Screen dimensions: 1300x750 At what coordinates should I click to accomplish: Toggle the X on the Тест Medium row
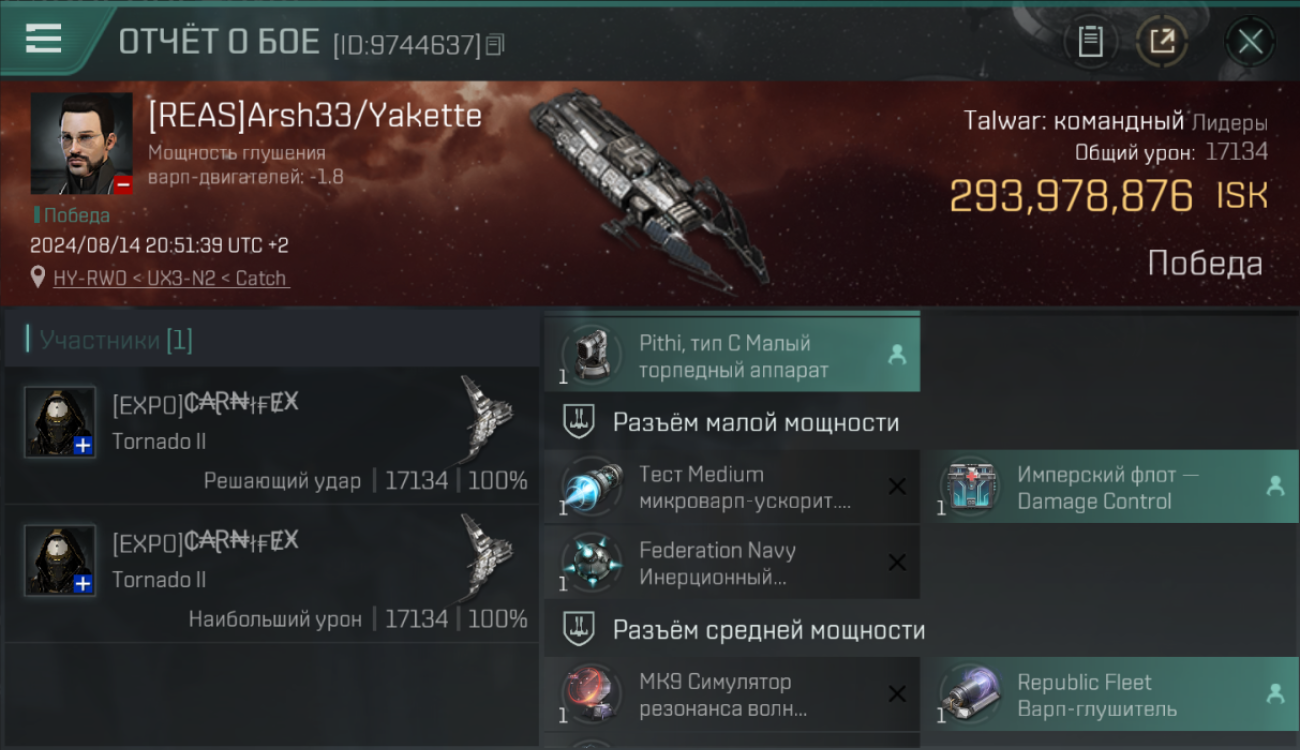coord(897,487)
